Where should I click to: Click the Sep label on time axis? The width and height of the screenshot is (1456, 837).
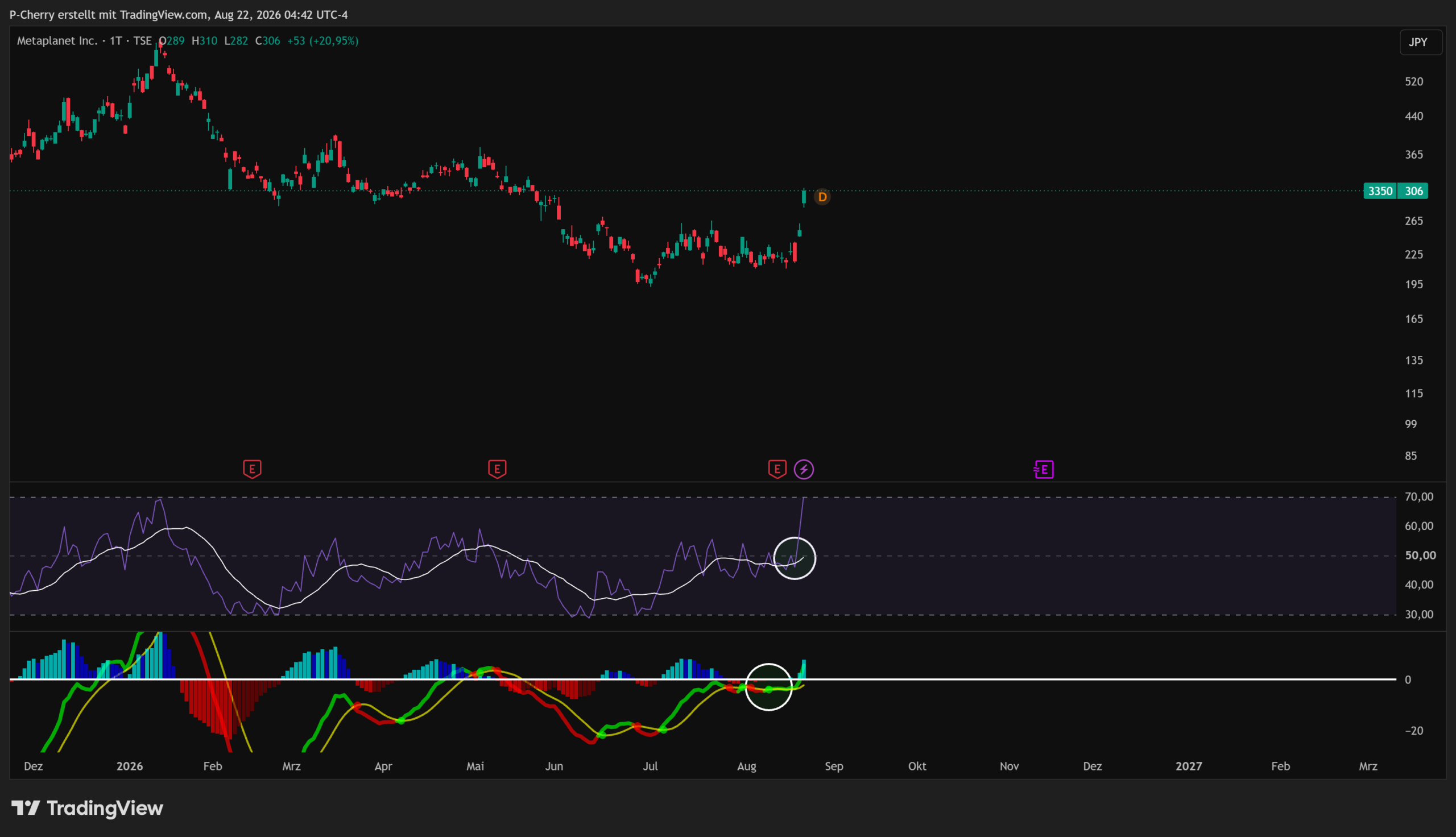pos(834,766)
